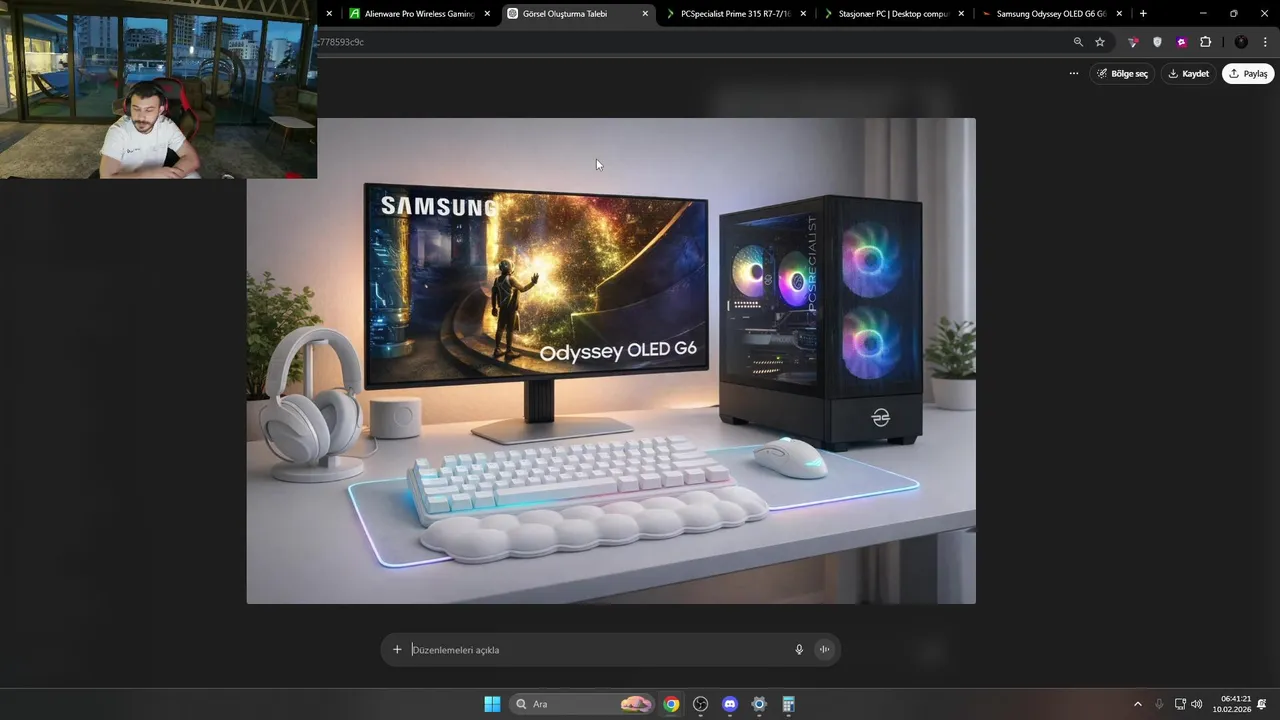Open the Extensions puzzle-piece menu
The image size is (1280, 720).
[x=1205, y=42]
